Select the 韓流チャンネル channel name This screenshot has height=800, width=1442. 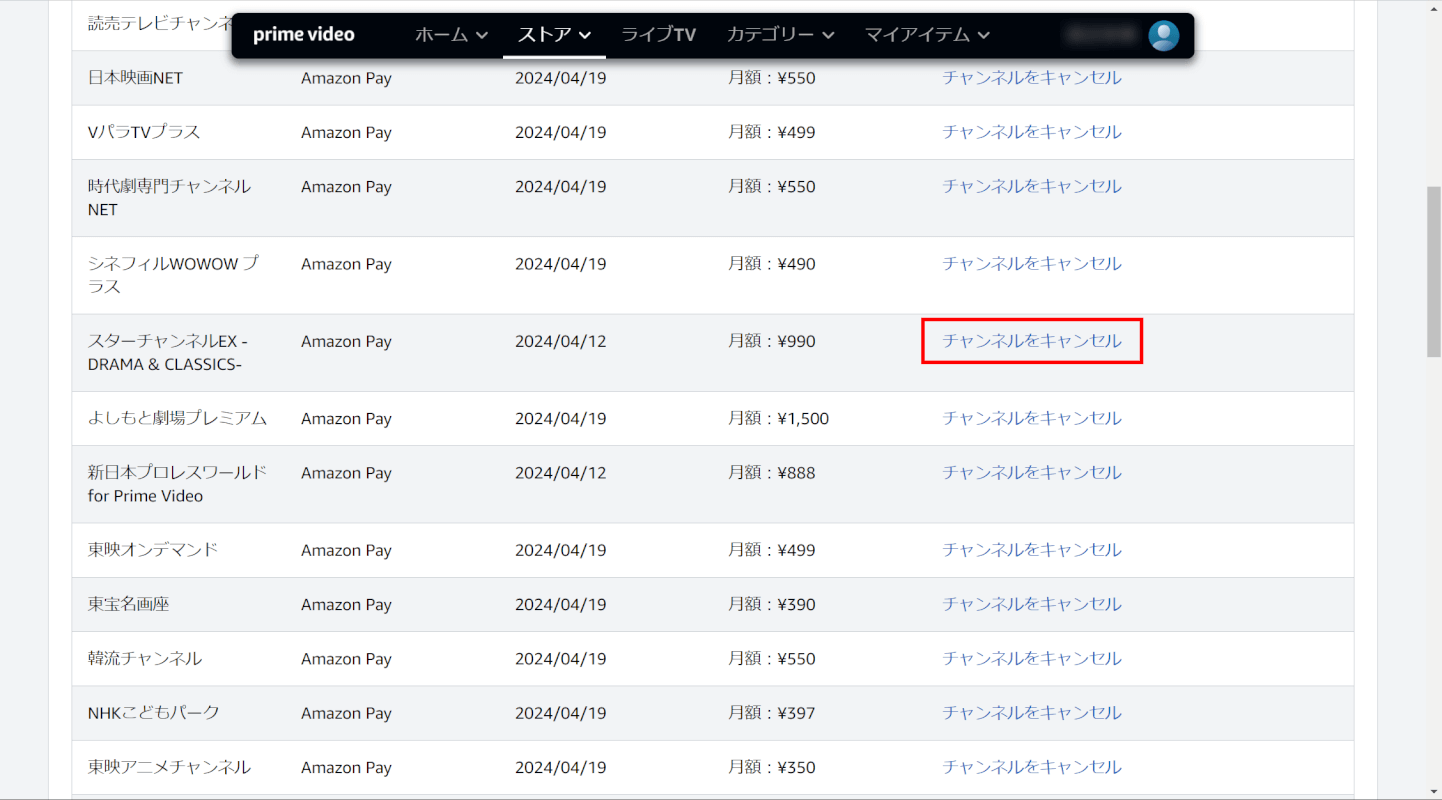(x=144, y=658)
